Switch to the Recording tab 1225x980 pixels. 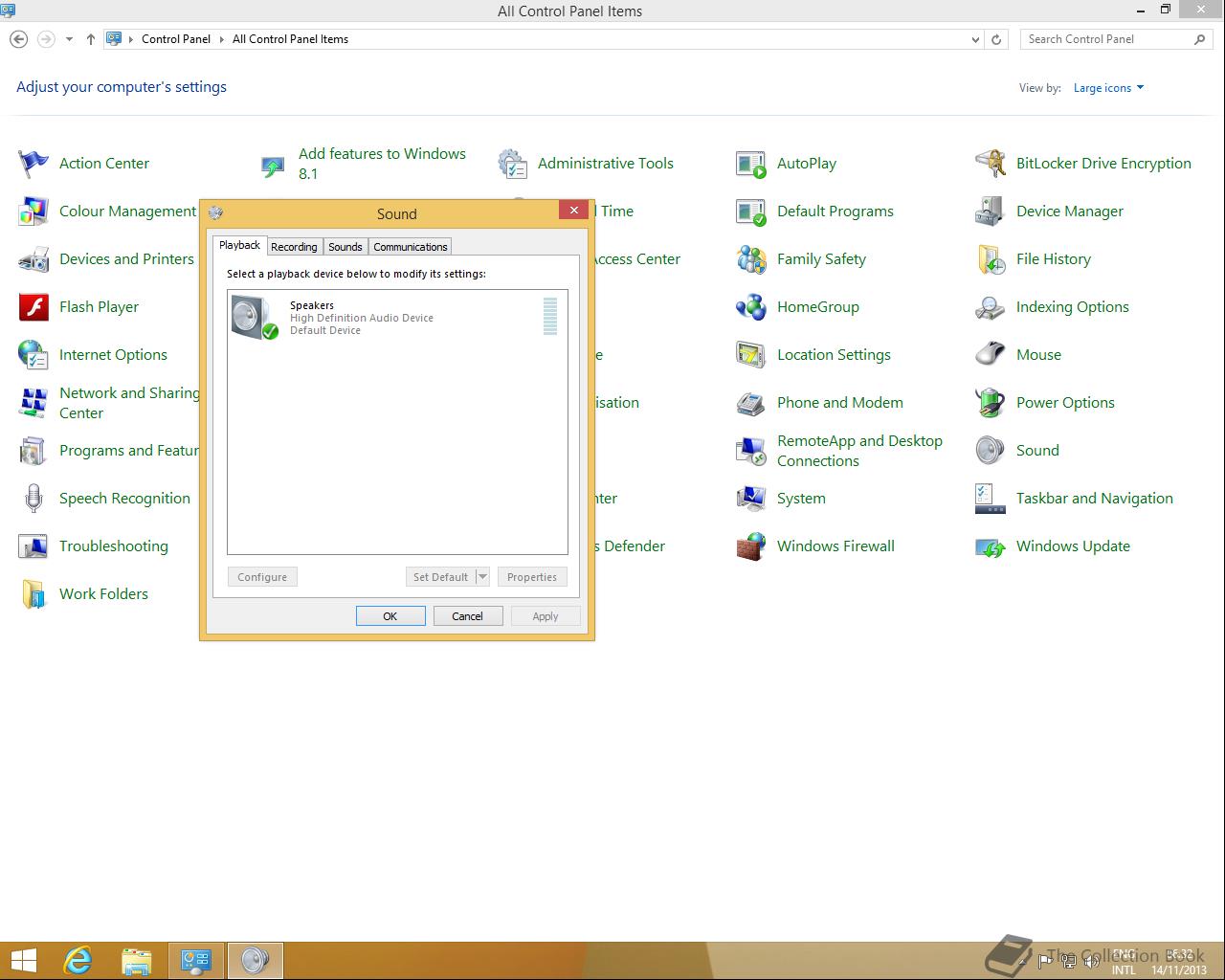tap(294, 247)
